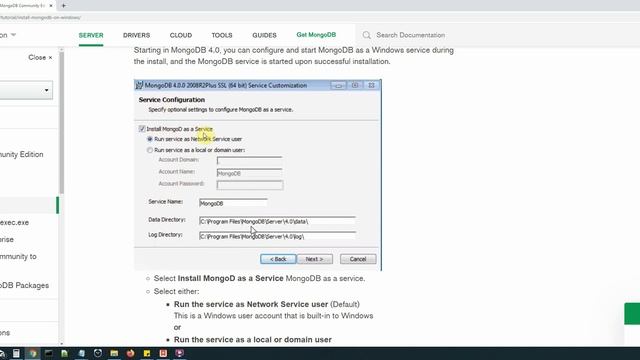Go to the TOOLS tab
Viewport: 640px width, 360px height.
(222, 36)
